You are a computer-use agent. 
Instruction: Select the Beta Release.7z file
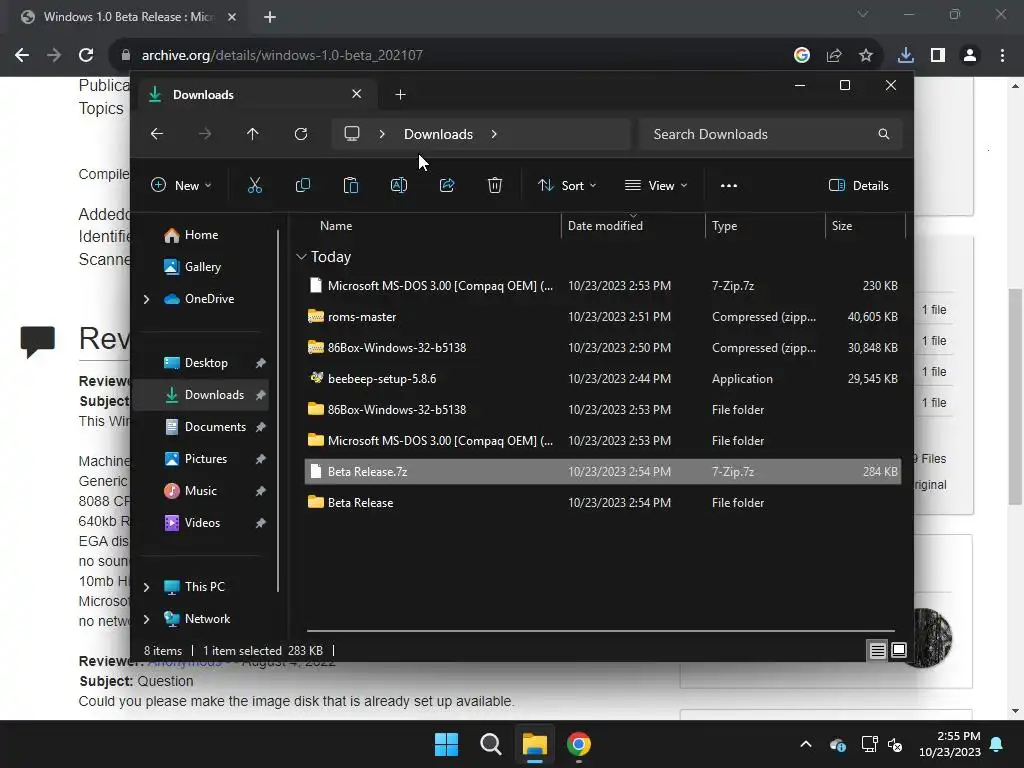pyautogui.click(x=602, y=472)
